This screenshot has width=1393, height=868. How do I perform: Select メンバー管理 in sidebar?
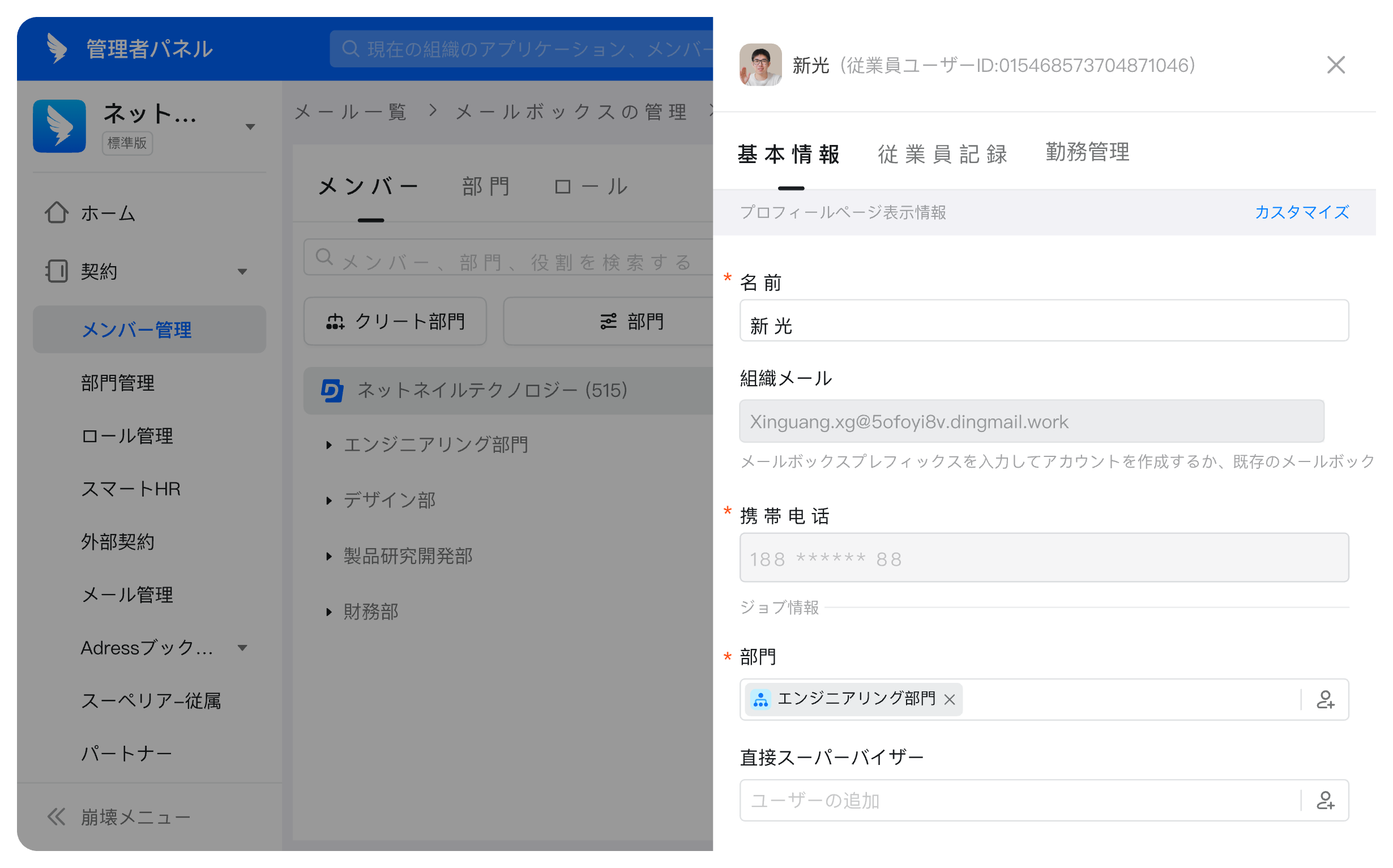click(150, 330)
